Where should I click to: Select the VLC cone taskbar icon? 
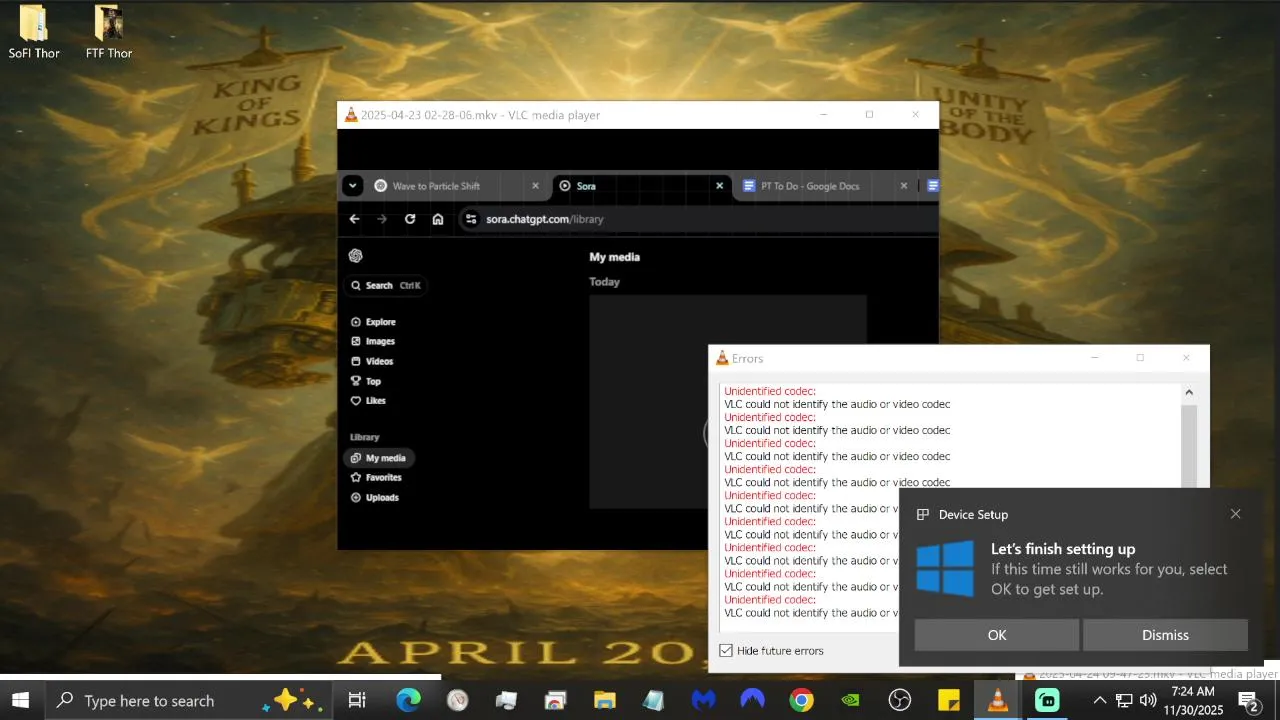[x=997, y=700]
